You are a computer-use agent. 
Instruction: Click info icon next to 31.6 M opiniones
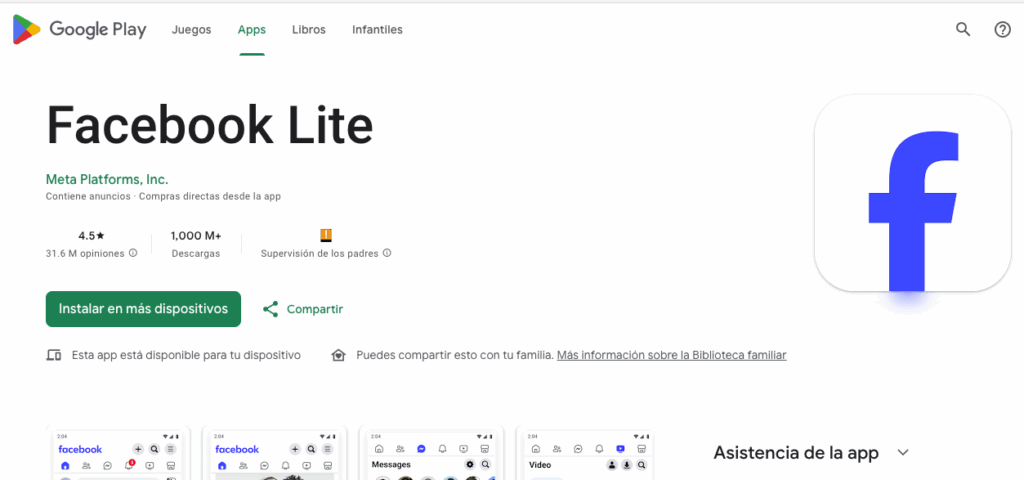point(133,253)
